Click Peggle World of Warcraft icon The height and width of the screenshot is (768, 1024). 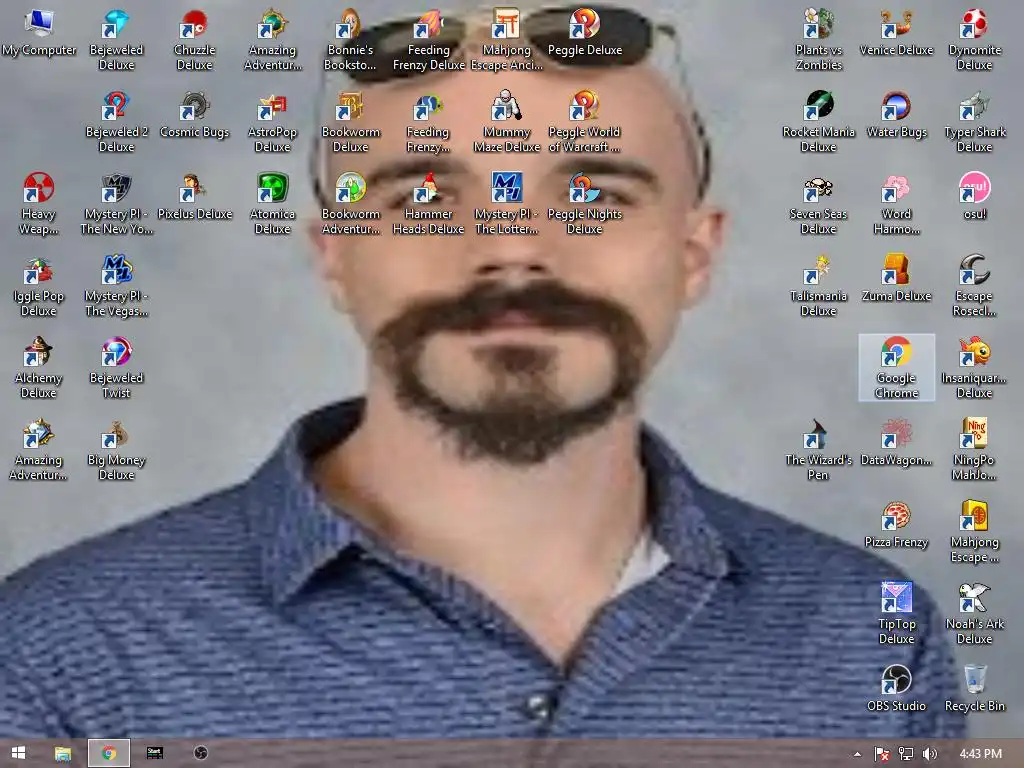[584, 122]
